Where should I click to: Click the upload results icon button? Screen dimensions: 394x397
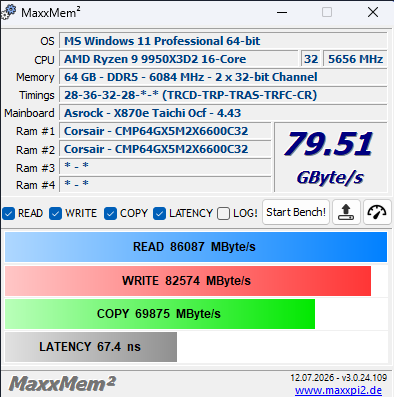tap(346, 212)
